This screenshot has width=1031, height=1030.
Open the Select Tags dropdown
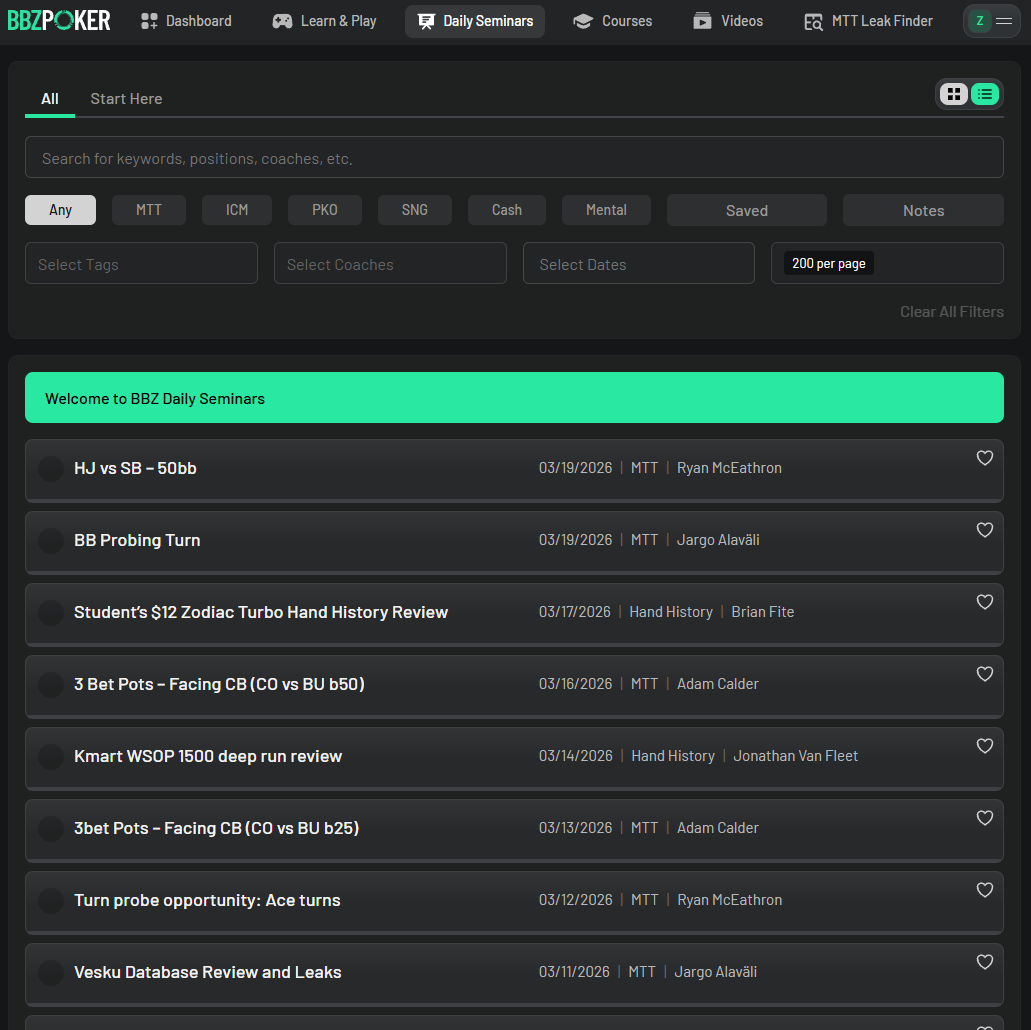(141, 264)
